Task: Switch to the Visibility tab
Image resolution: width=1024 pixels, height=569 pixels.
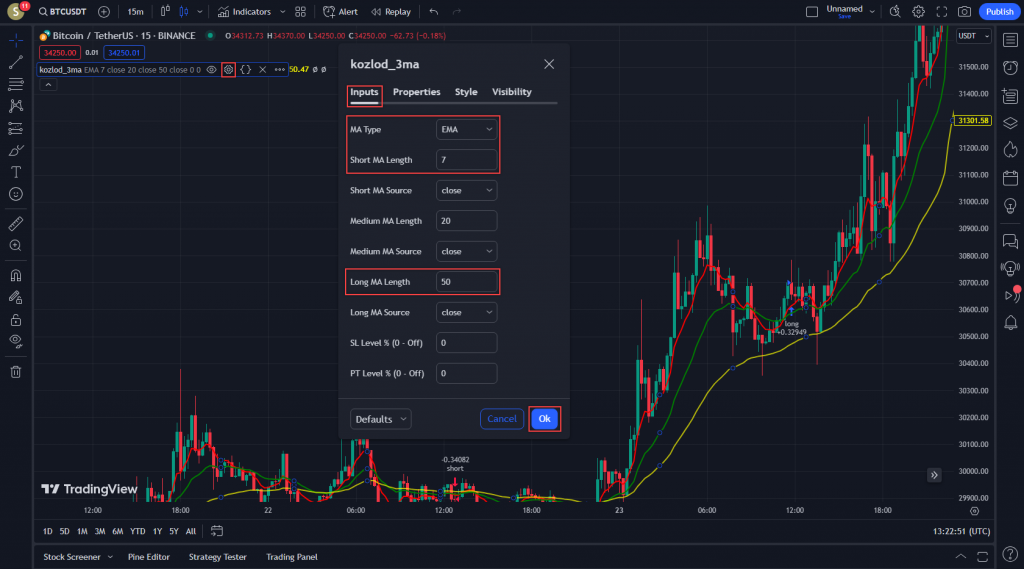Action: click(x=512, y=92)
